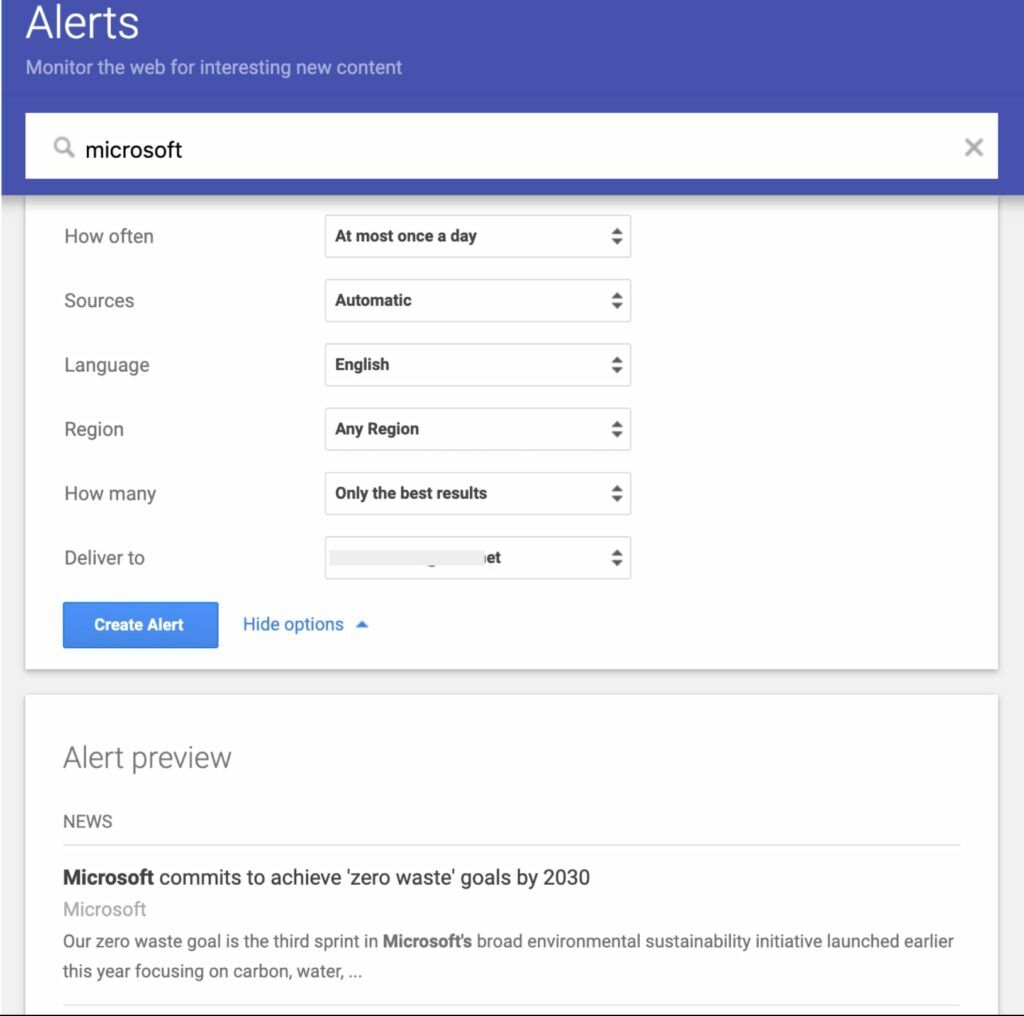This screenshot has height=1016, width=1024.
Task: Open the Deliver to email dropdown
Action: [477, 558]
